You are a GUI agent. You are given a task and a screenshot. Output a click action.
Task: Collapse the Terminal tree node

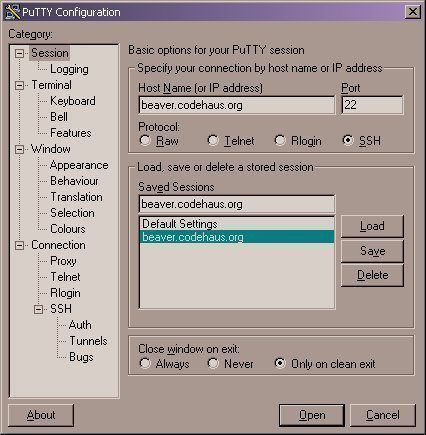(20, 85)
